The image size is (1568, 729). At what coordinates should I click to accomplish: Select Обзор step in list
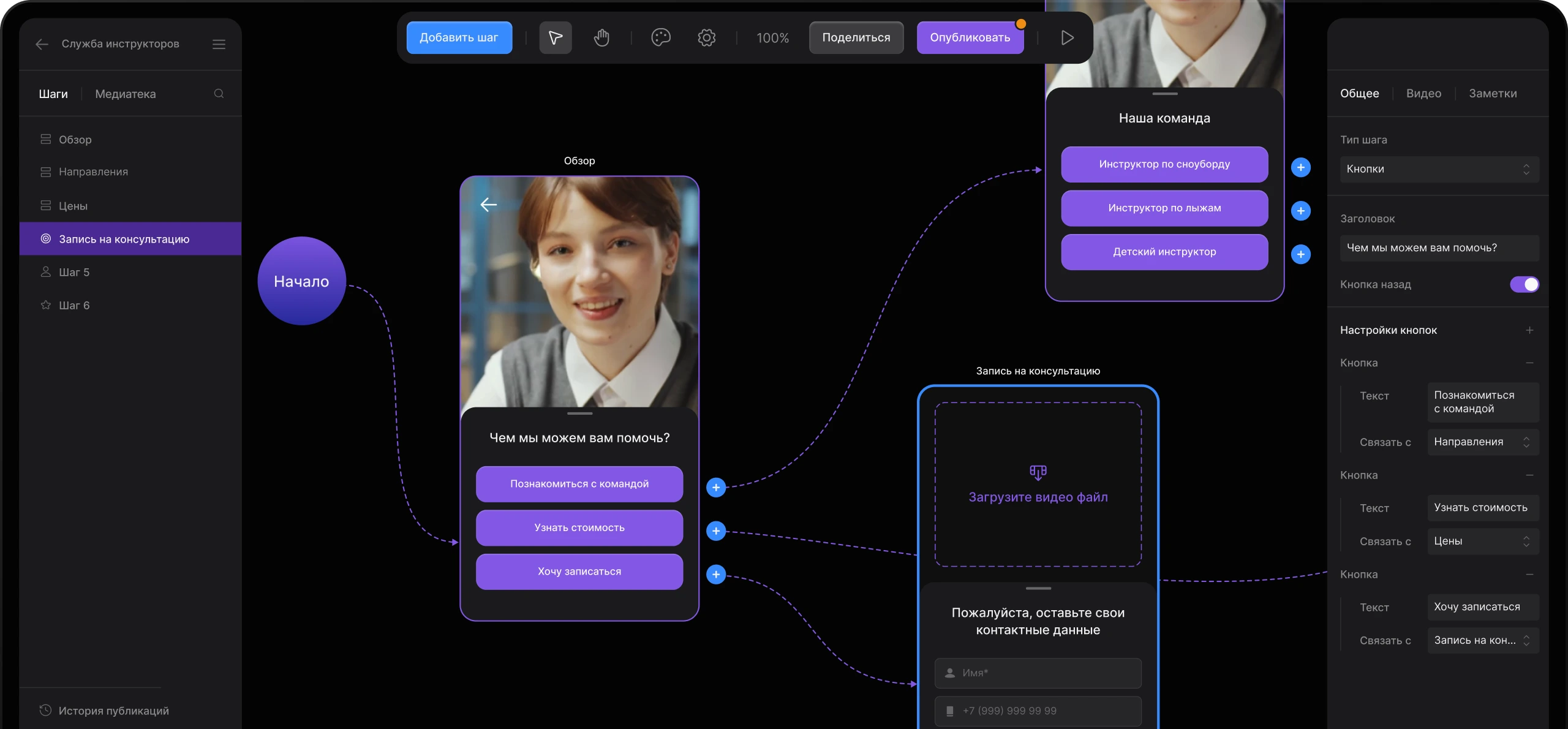(x=130, y=140)
